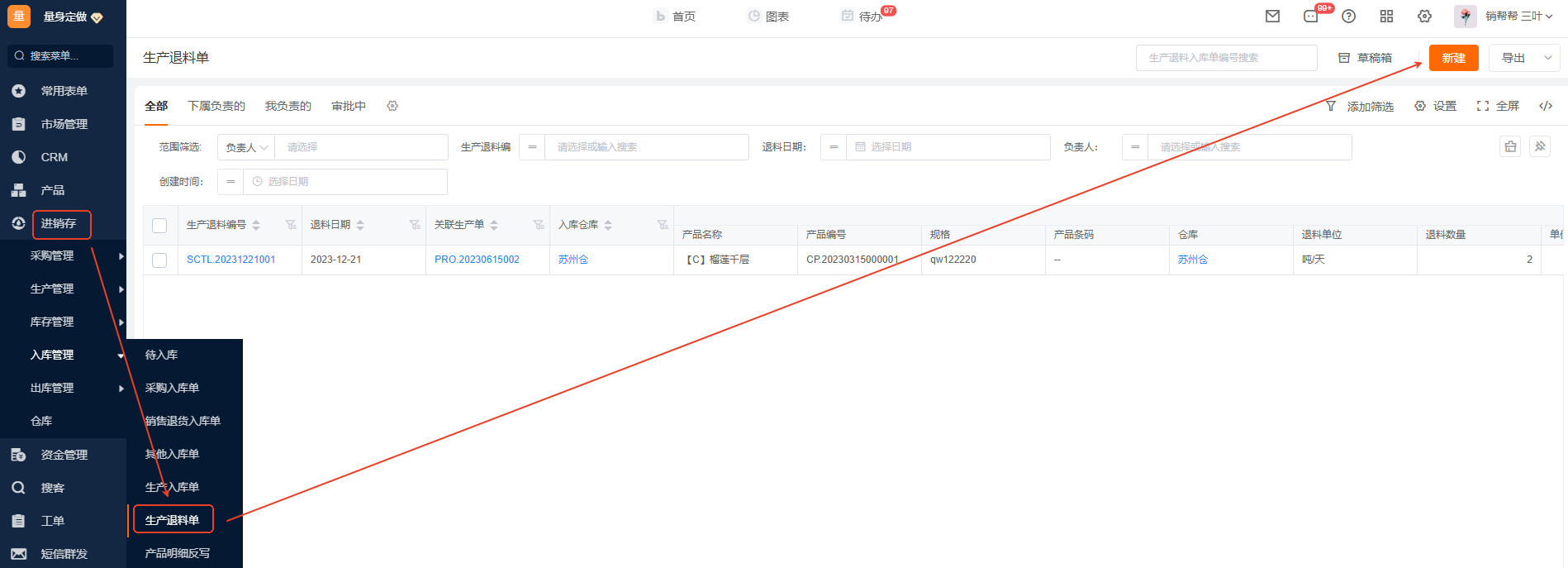Open the 生产退料单 submenu item
The image size is (1568, 568).
[173, 520]
